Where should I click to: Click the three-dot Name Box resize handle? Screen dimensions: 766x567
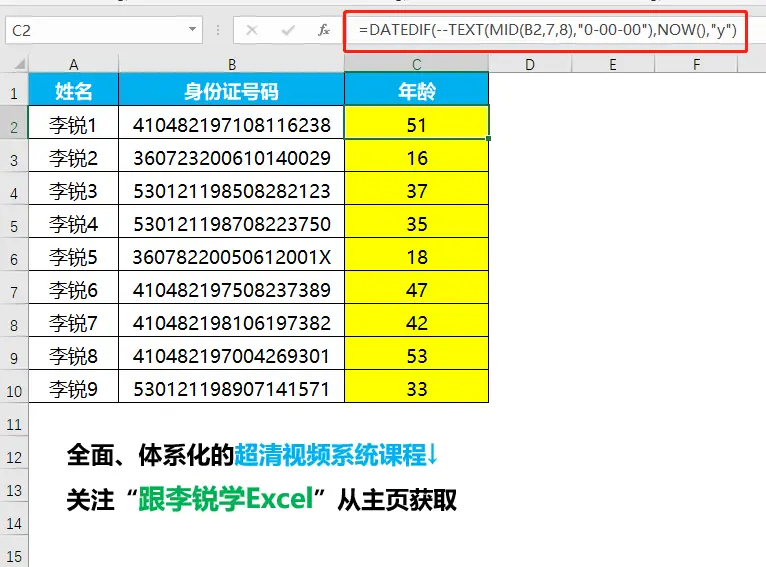(x=220, y=30)
